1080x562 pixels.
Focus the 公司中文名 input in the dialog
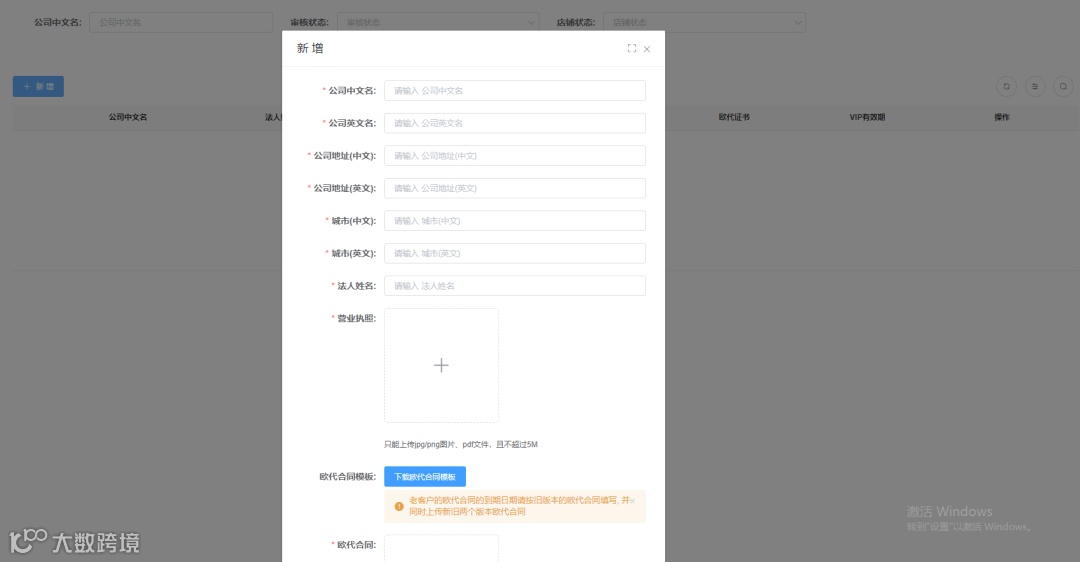[515, 90]
